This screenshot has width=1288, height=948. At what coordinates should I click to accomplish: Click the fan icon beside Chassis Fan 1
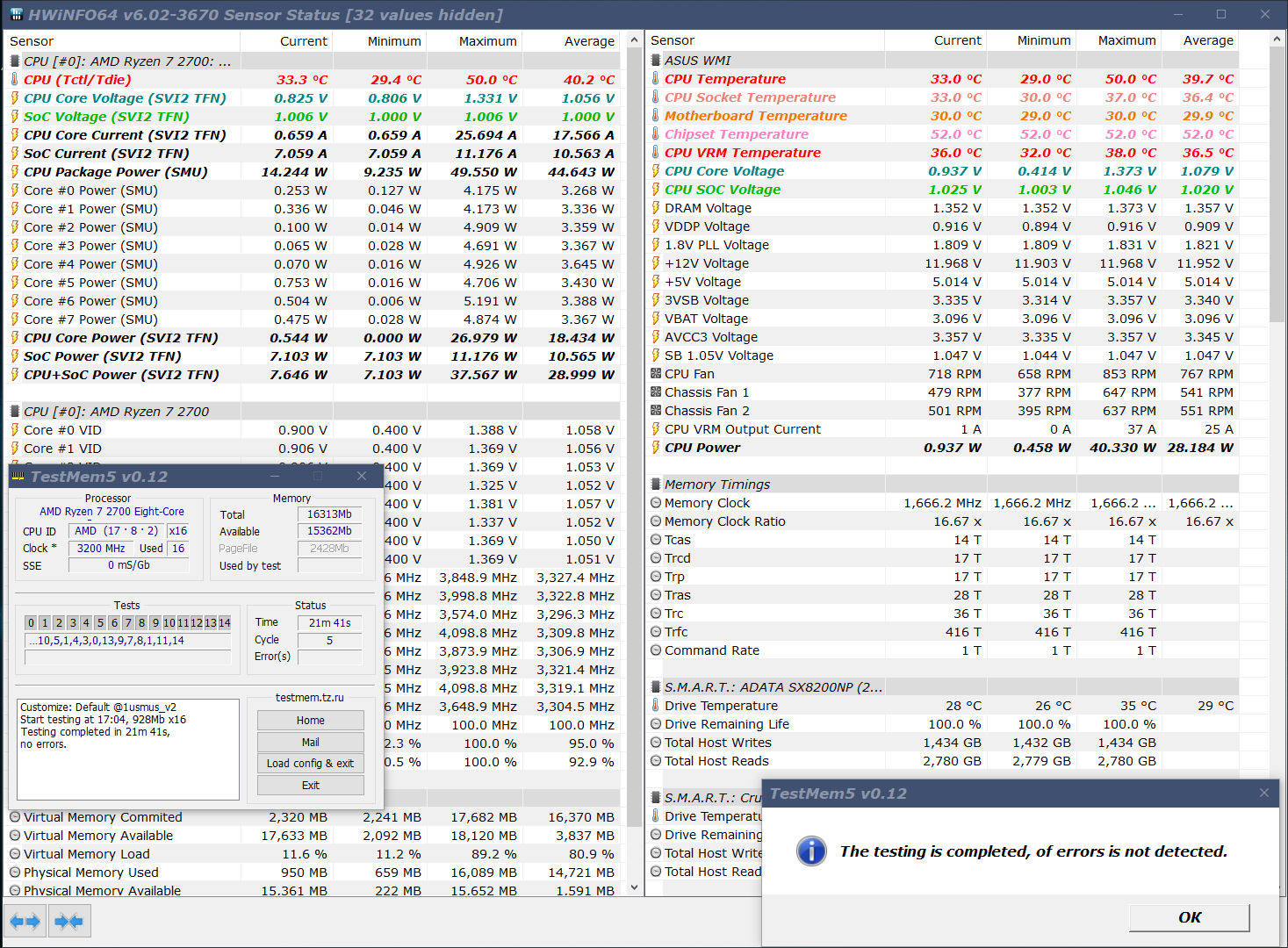tap(656, 392)
